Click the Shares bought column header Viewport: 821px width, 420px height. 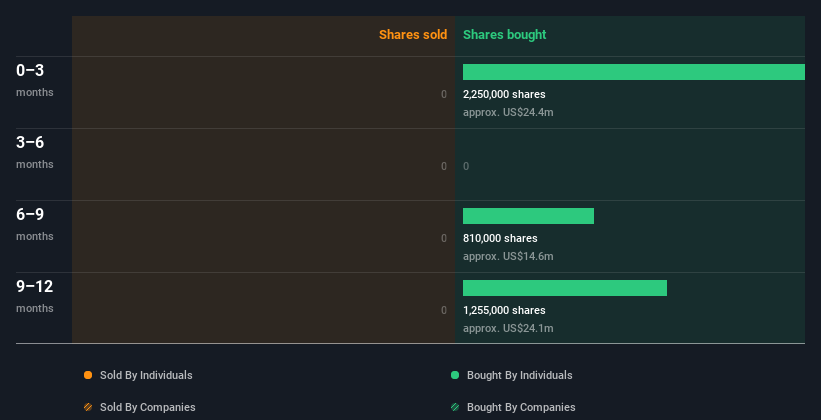(505, 35)
